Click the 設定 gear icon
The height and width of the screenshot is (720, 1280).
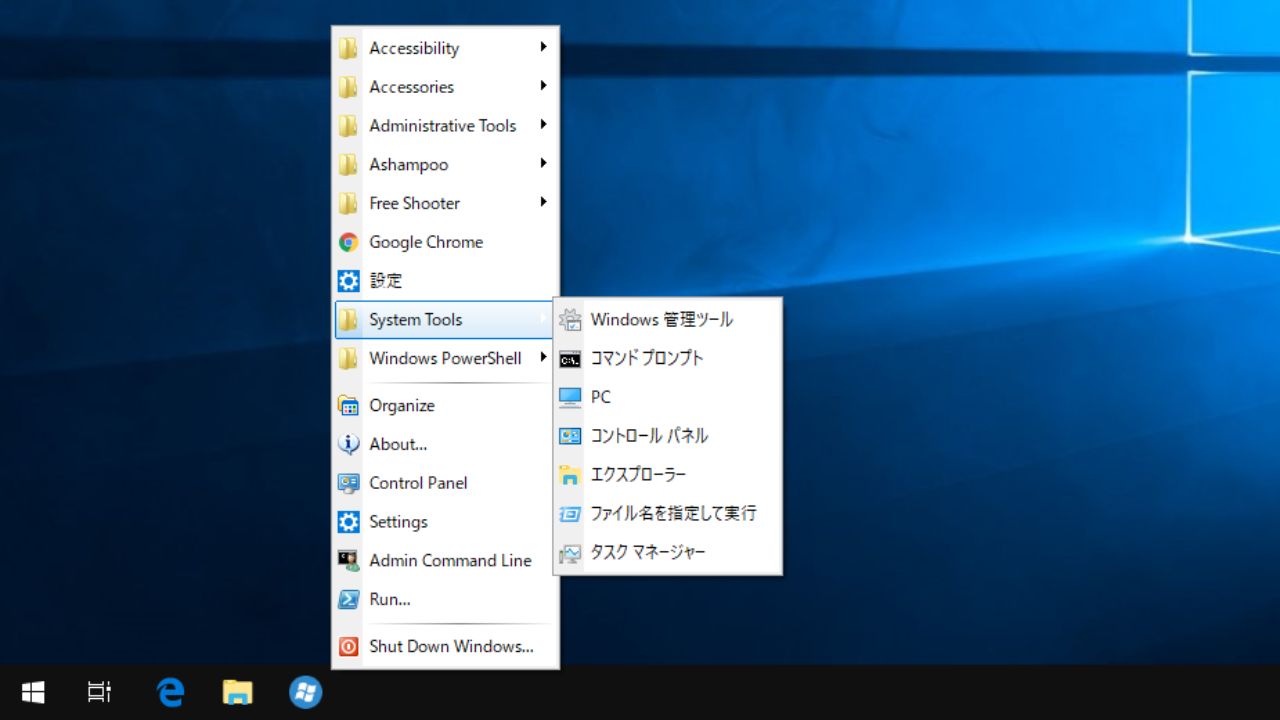click(x=348, y=281)
